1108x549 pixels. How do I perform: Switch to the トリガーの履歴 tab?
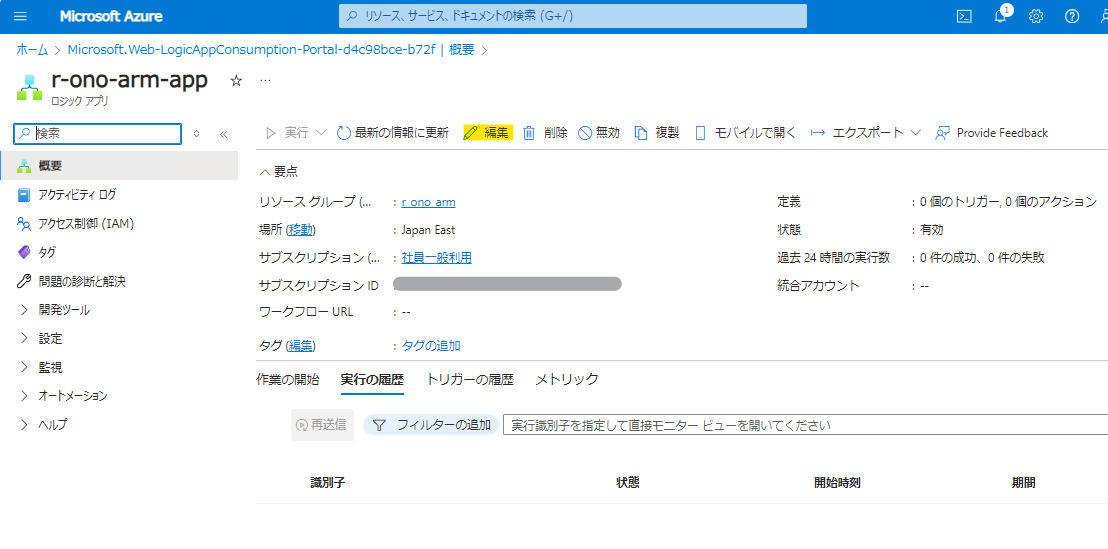click(x=470, y=379)
